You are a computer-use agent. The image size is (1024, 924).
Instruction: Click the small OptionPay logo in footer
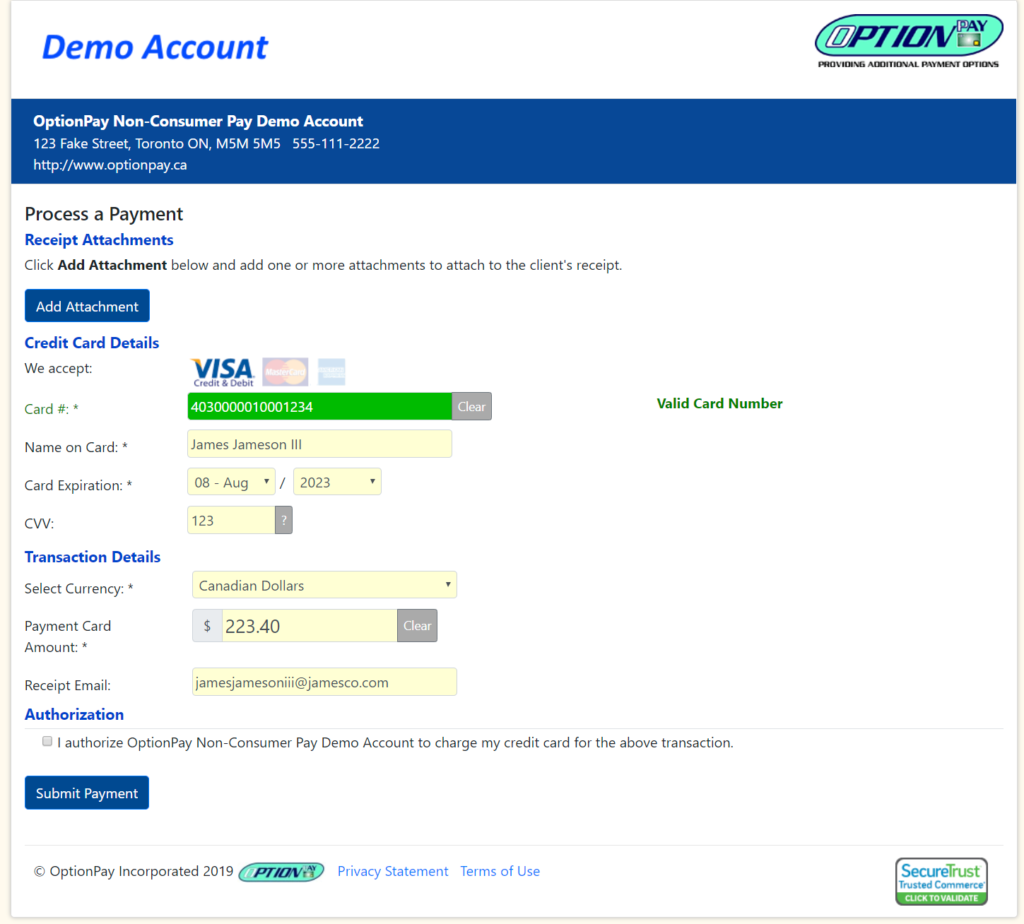coord(281,872)
